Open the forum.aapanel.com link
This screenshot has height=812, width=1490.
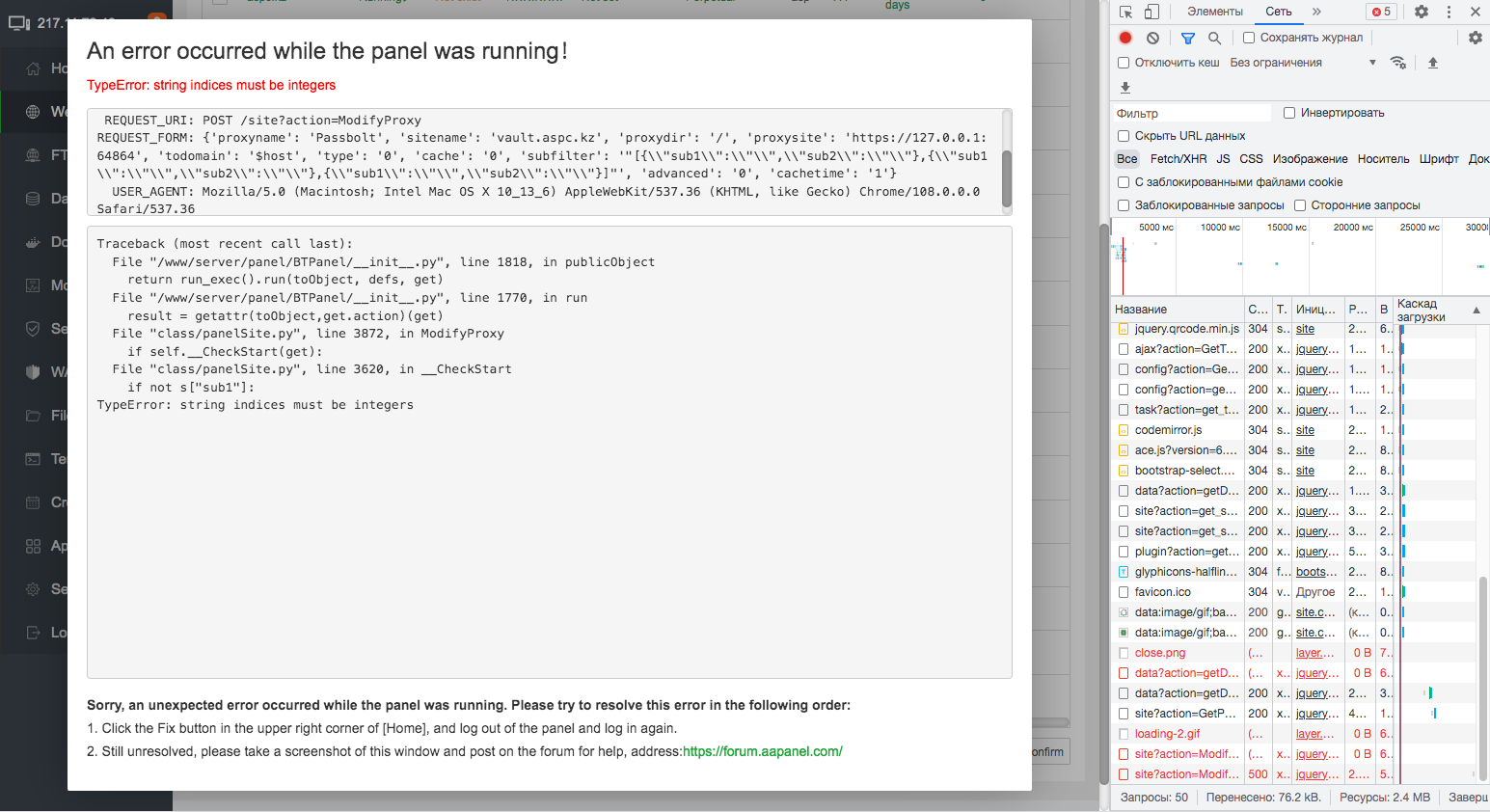[762, 751]
